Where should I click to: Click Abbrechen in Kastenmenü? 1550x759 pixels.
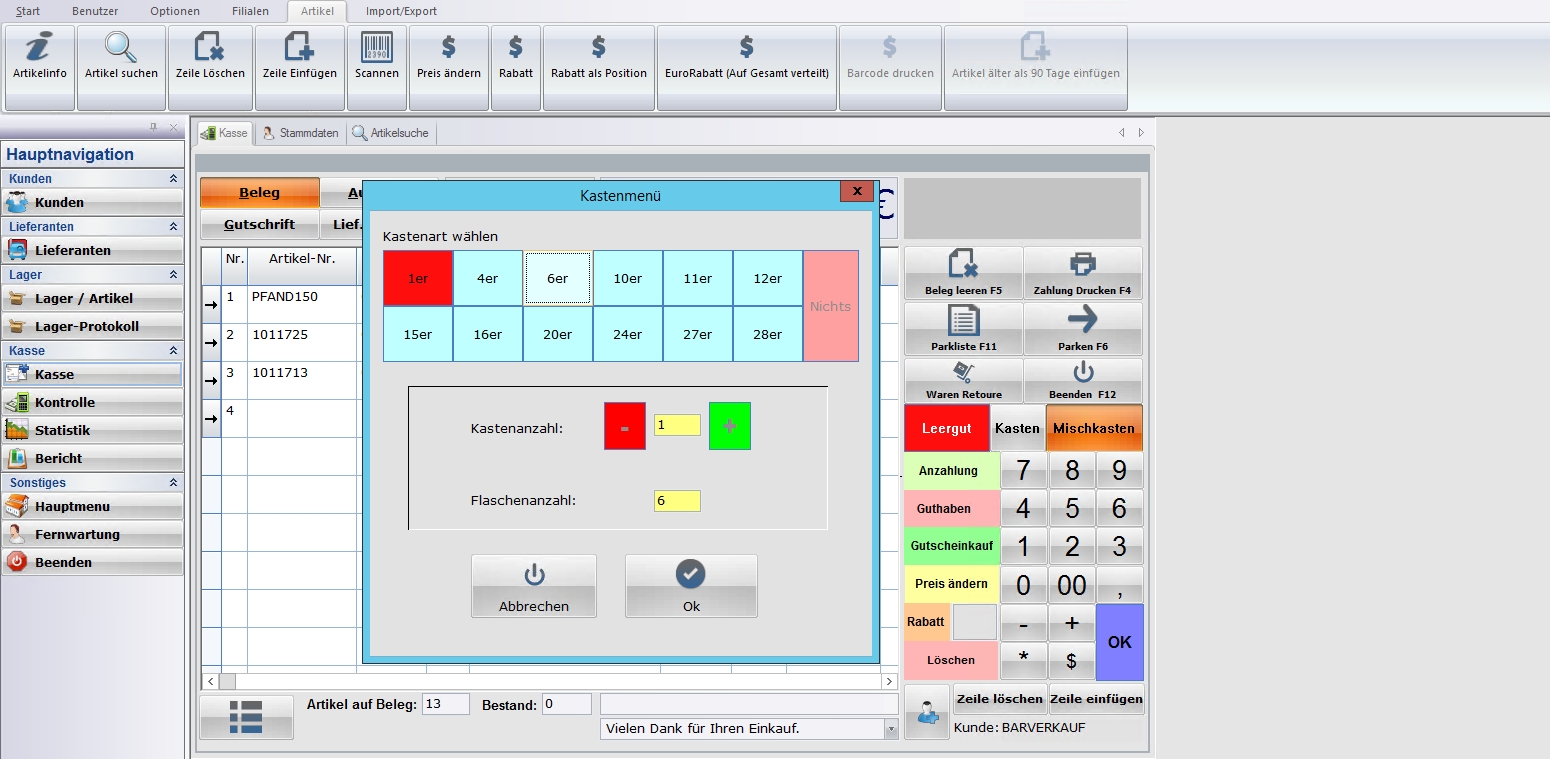[x=534, y=586]
